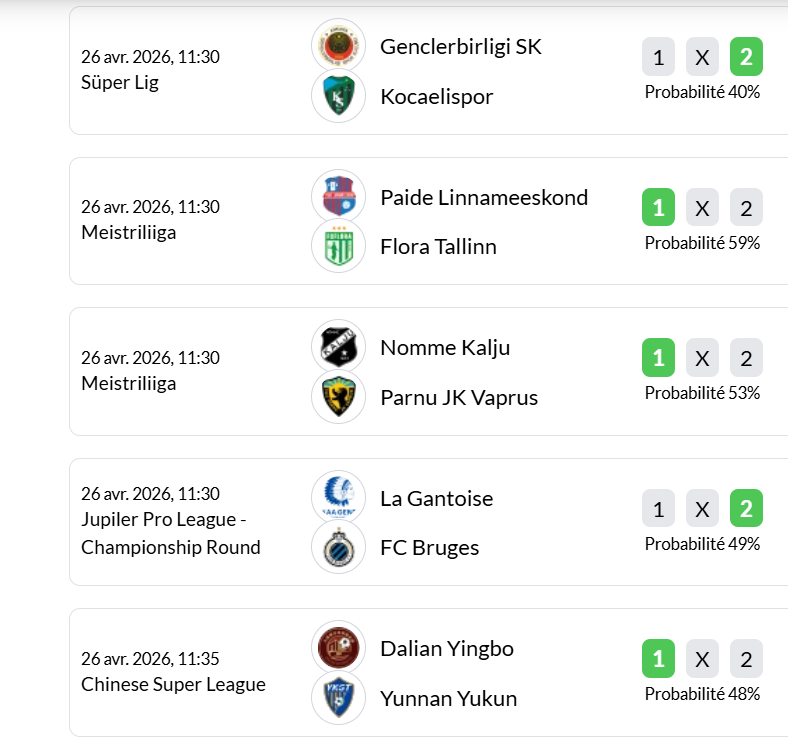Click the FC Bruges team name
This screenshot has height=739, width=788.
430,548
